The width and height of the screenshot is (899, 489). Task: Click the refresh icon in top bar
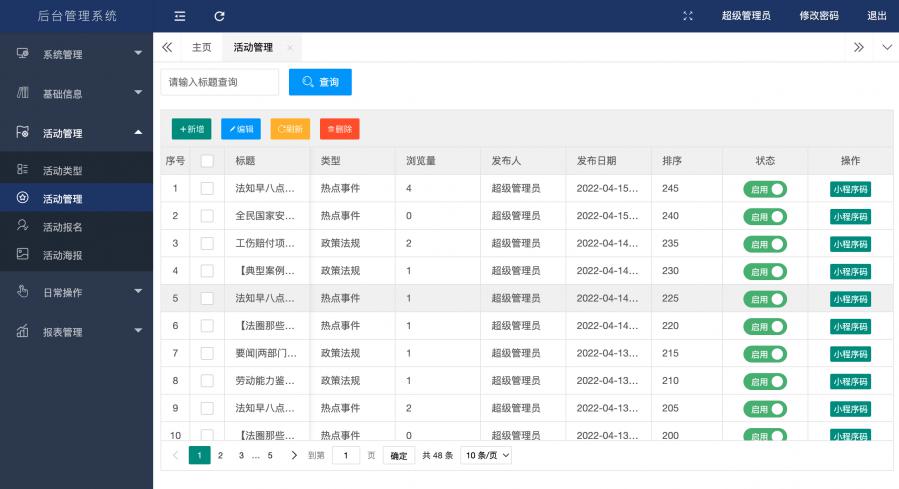coord(219,16)
